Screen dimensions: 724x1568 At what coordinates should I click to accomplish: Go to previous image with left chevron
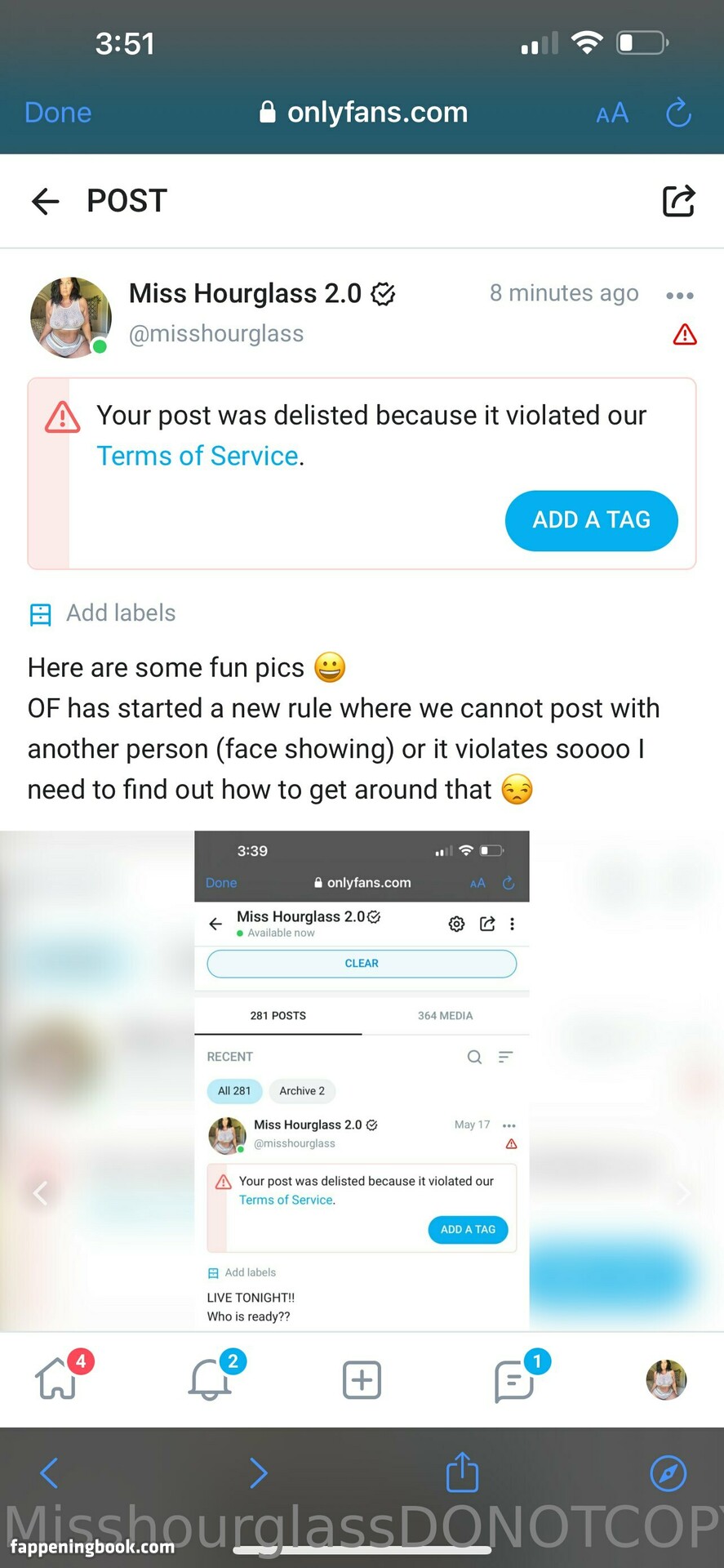click(40, 1193)
